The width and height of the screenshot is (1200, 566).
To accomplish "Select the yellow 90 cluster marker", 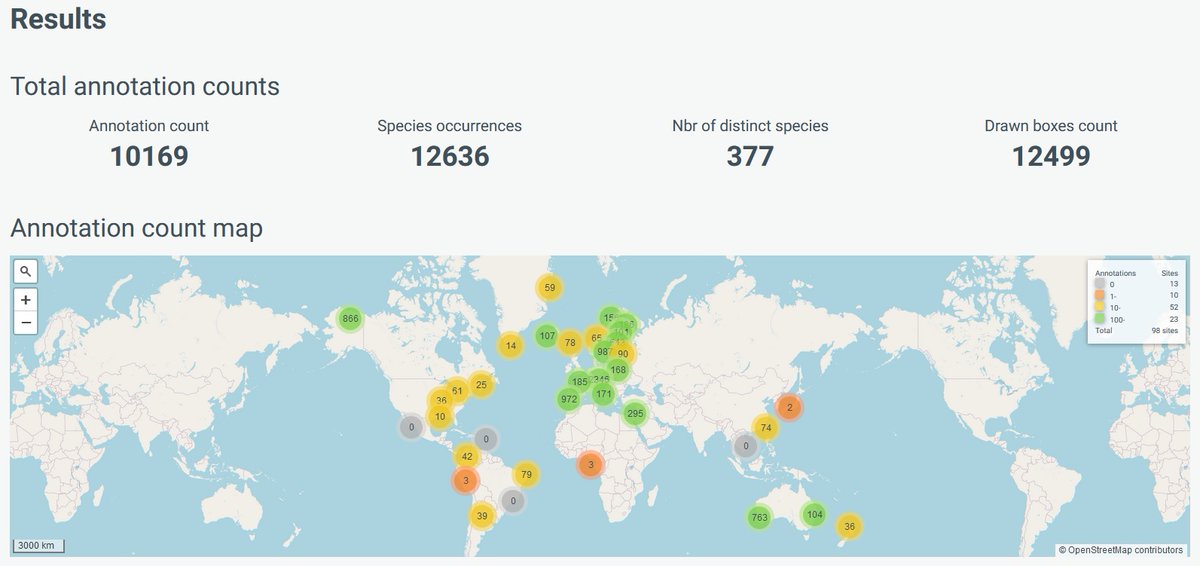I will tap(623, 354).
